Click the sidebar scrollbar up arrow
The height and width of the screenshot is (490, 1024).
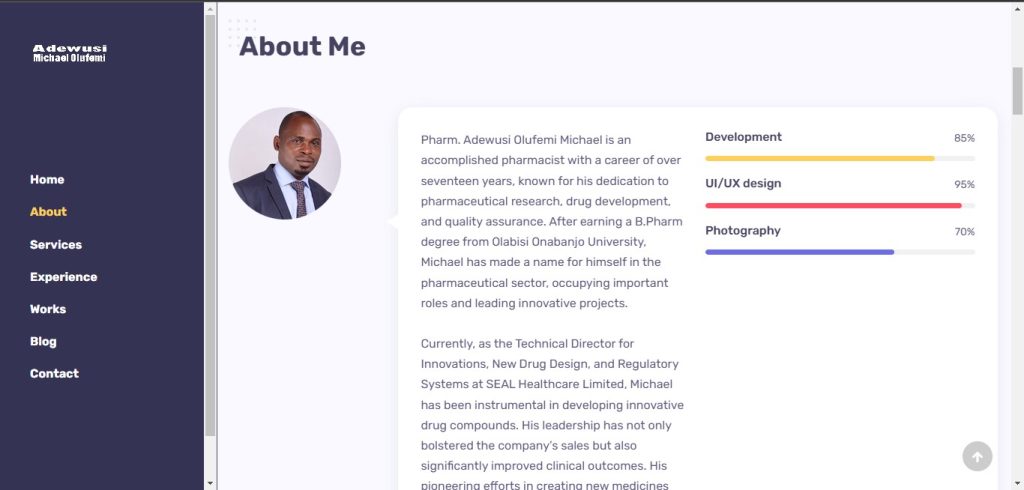pyautogui.click(x=210, y=8)
